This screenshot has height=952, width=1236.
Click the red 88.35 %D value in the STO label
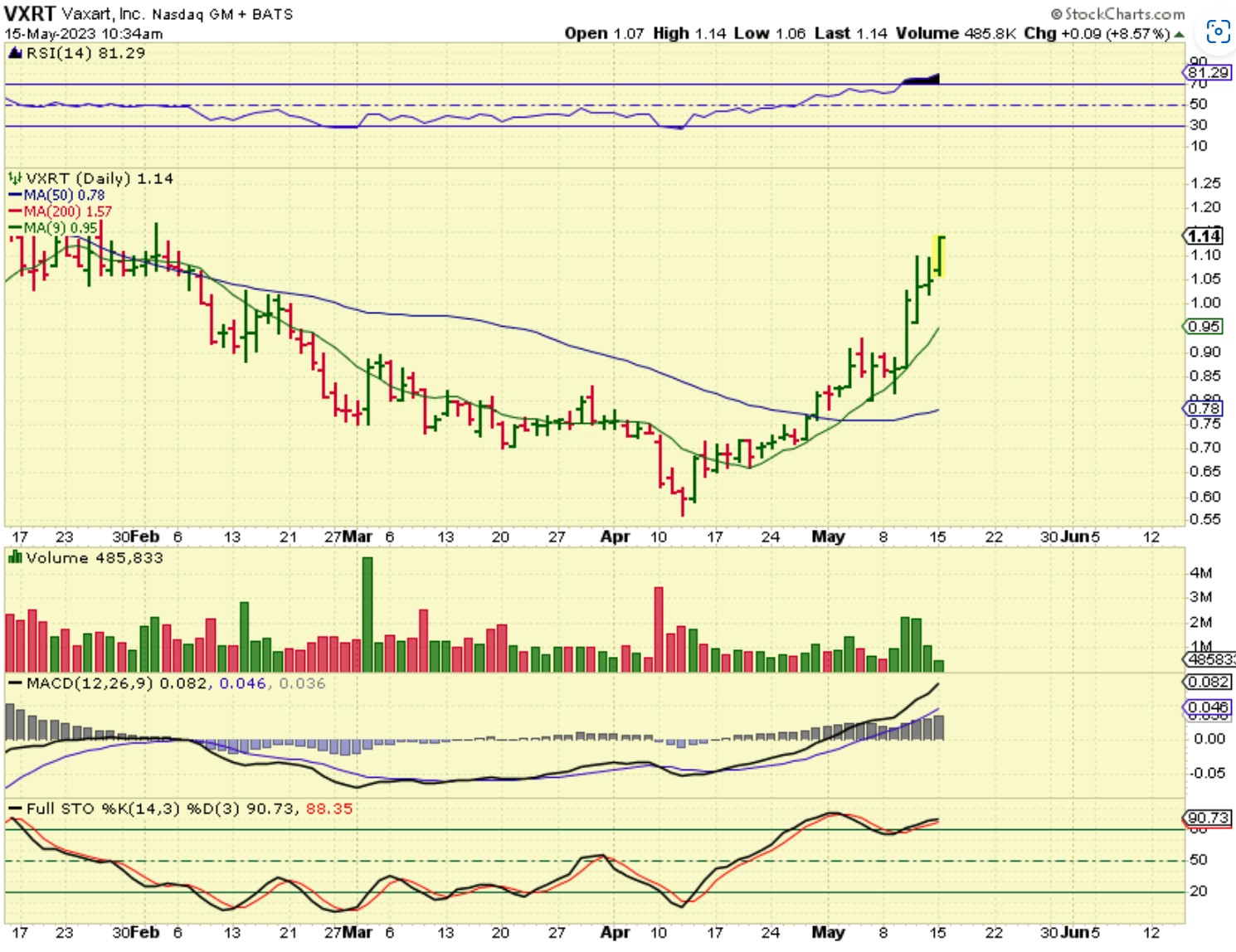(x=329, y=809)
